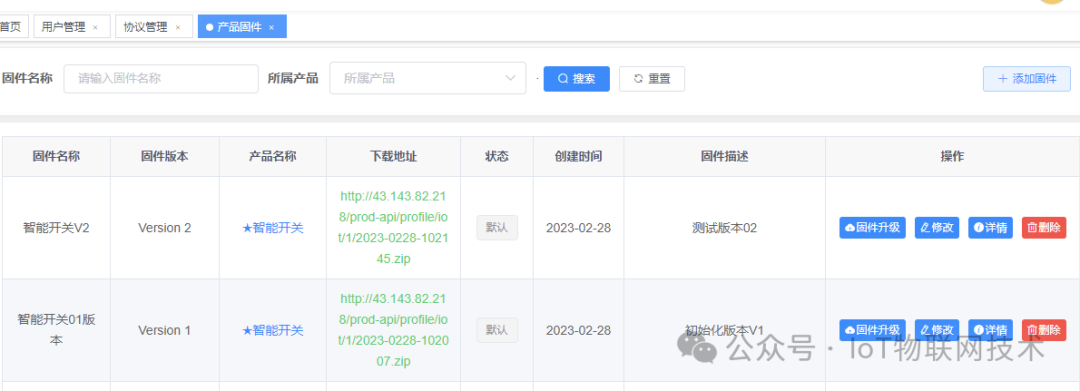Click 默认 status tag in Version 2 row
Viewport: 1080px width, 391px height.
point(497,228)
